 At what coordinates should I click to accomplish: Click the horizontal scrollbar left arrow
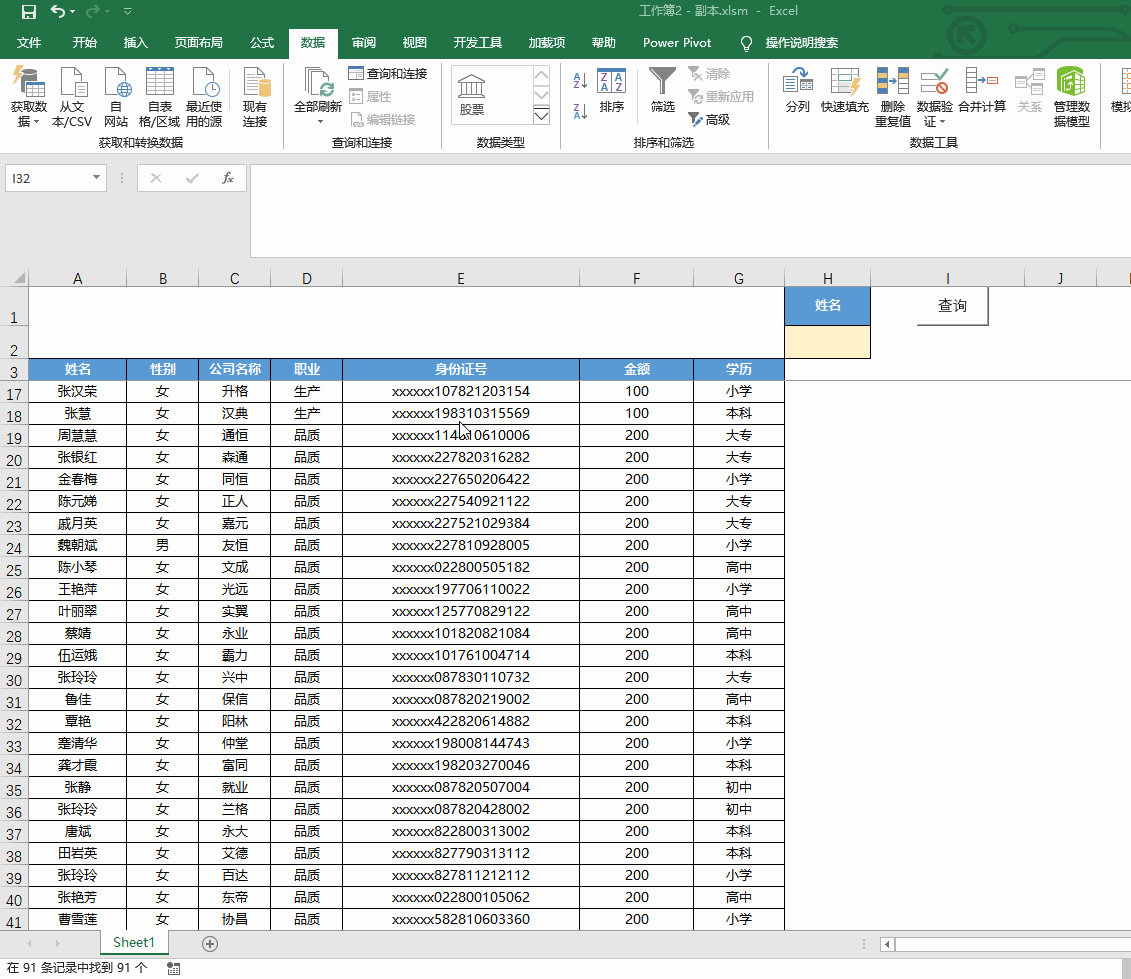click(888, 944)
